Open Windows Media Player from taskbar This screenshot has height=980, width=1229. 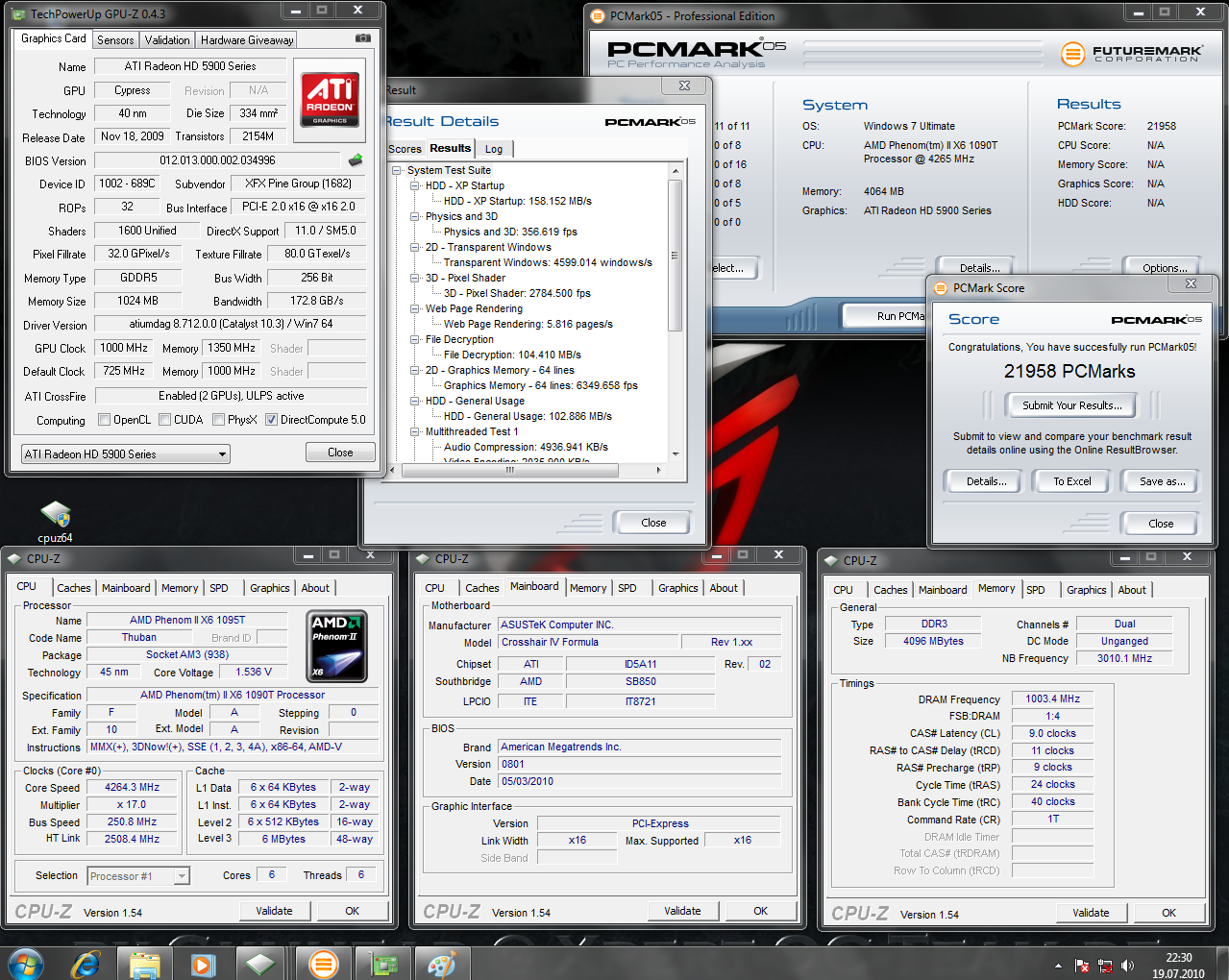coord(202,964)
